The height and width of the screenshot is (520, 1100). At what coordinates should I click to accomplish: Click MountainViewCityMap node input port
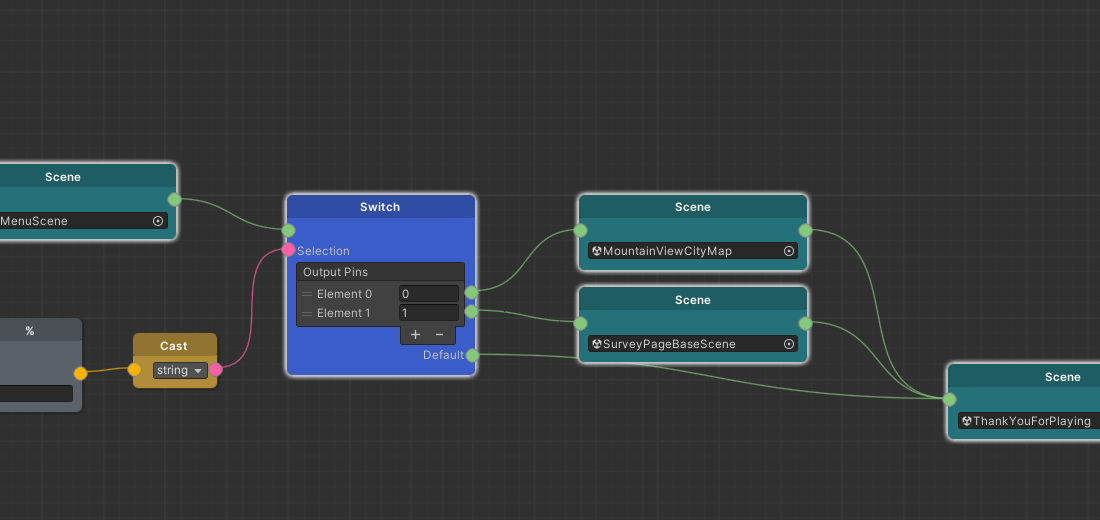point(580,230)
